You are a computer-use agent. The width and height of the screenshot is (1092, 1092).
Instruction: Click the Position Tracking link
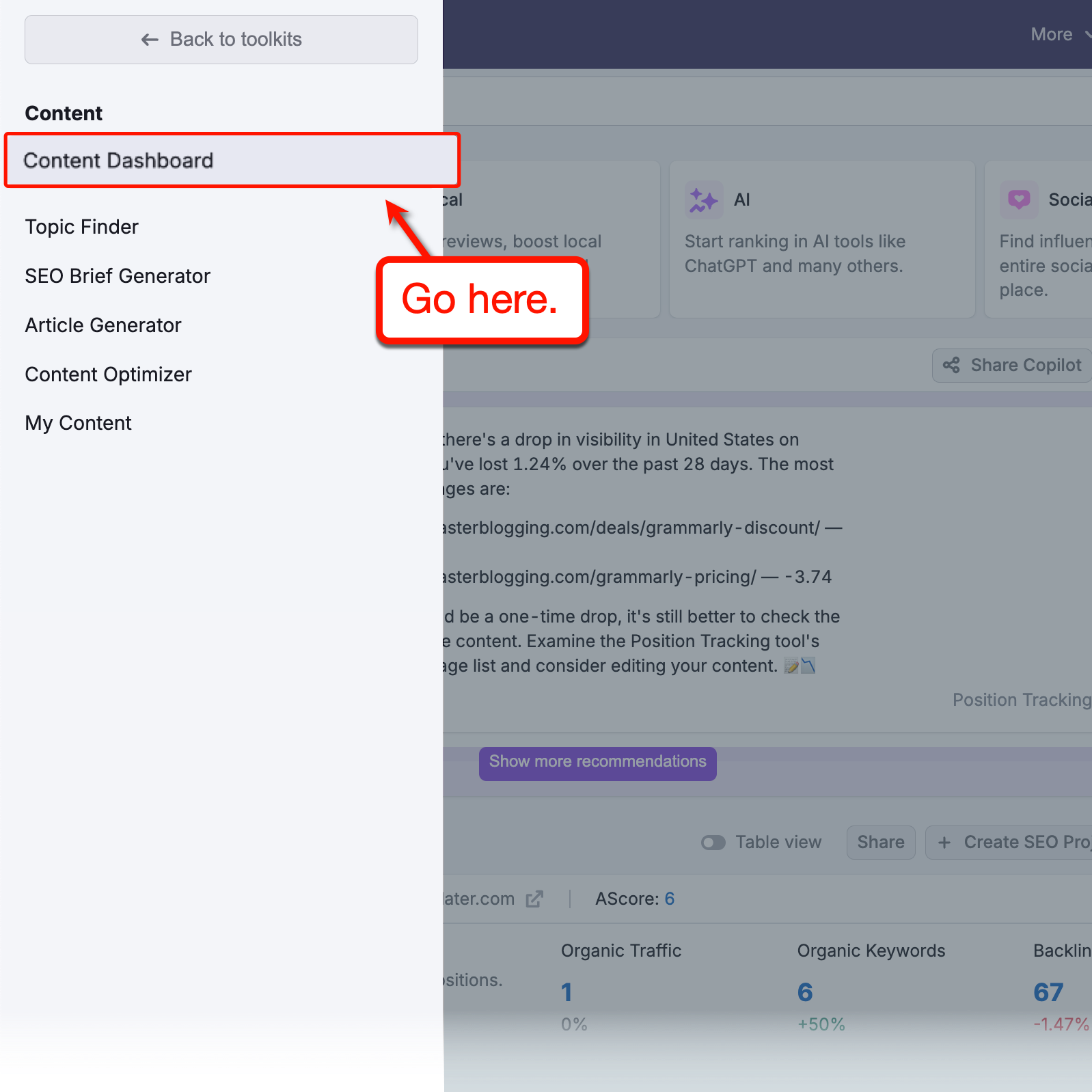pyautogui.click(x=1022, y=700)
